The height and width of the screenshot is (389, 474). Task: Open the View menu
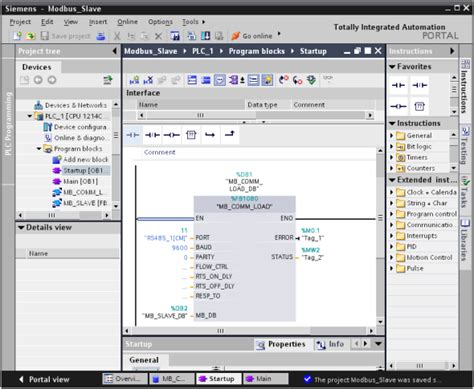(71, 22)
